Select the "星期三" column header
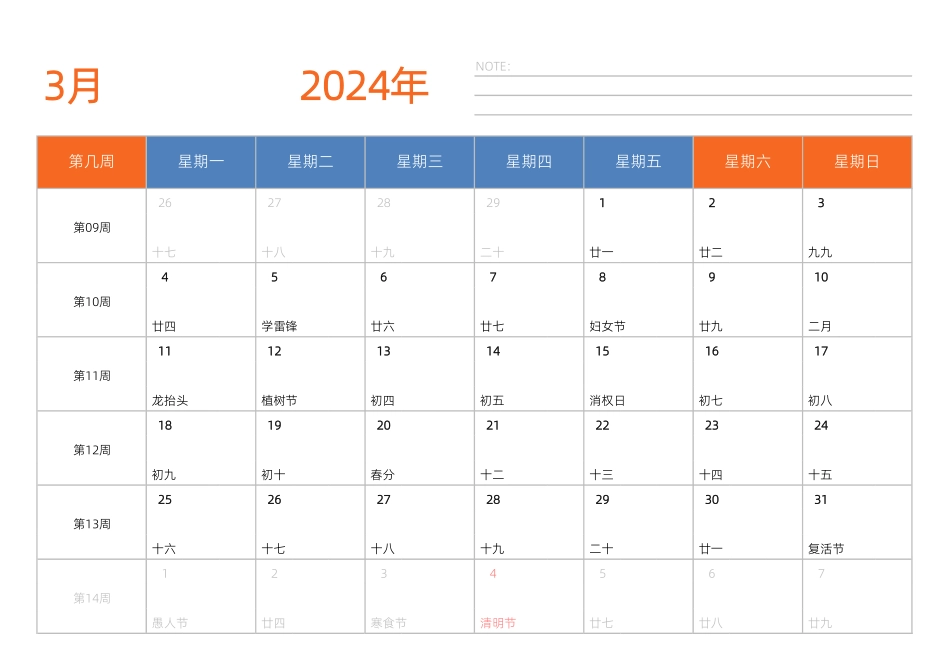 420,162
